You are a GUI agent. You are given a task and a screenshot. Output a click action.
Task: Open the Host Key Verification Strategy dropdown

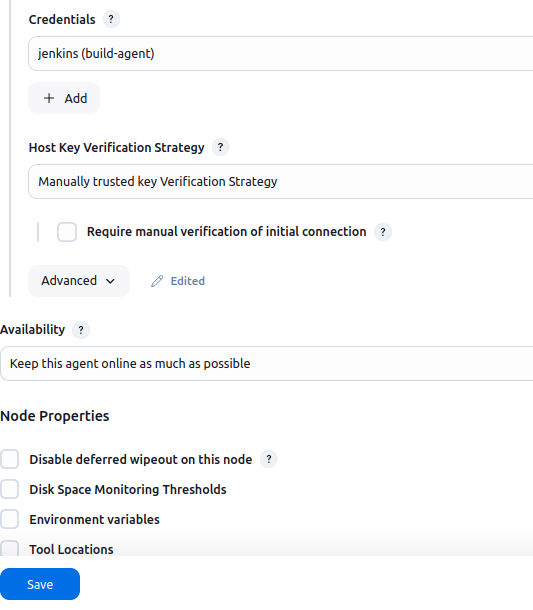tap(281, 182)
